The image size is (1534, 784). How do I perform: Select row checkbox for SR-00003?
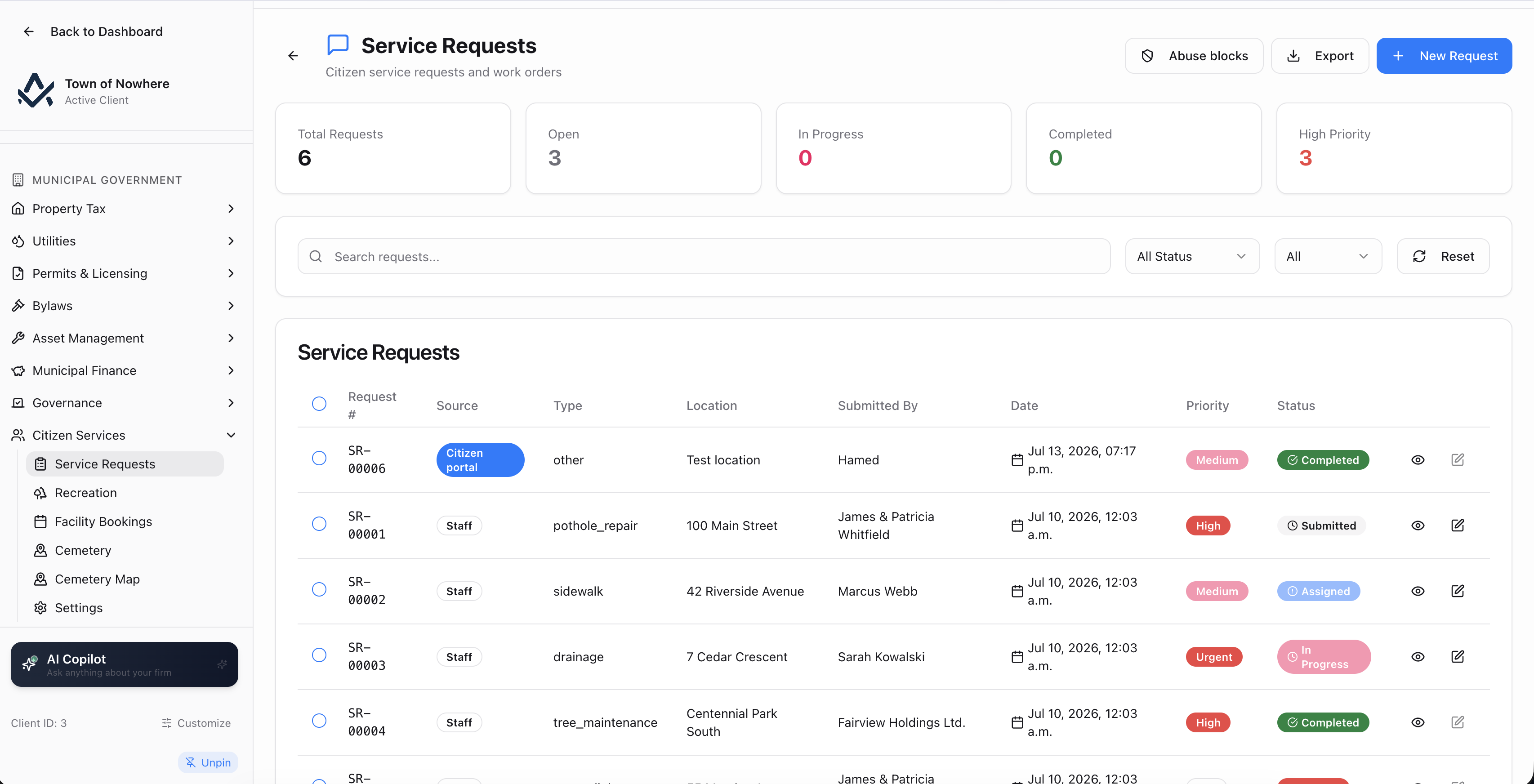point(319,655)
